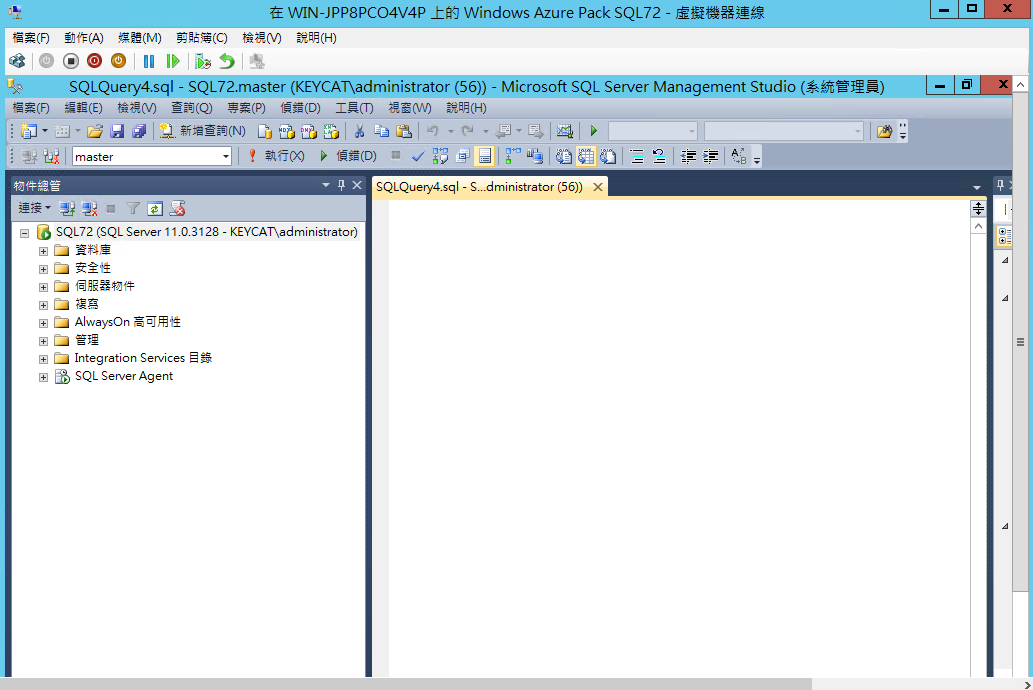
Task: Click the Activity Monitor icon
Action: (565, 131)
